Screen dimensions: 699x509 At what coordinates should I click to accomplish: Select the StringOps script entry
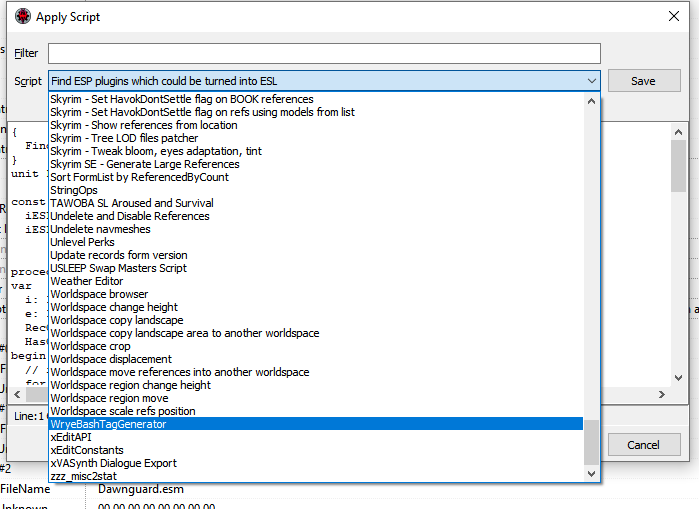(x=74, y=190)
